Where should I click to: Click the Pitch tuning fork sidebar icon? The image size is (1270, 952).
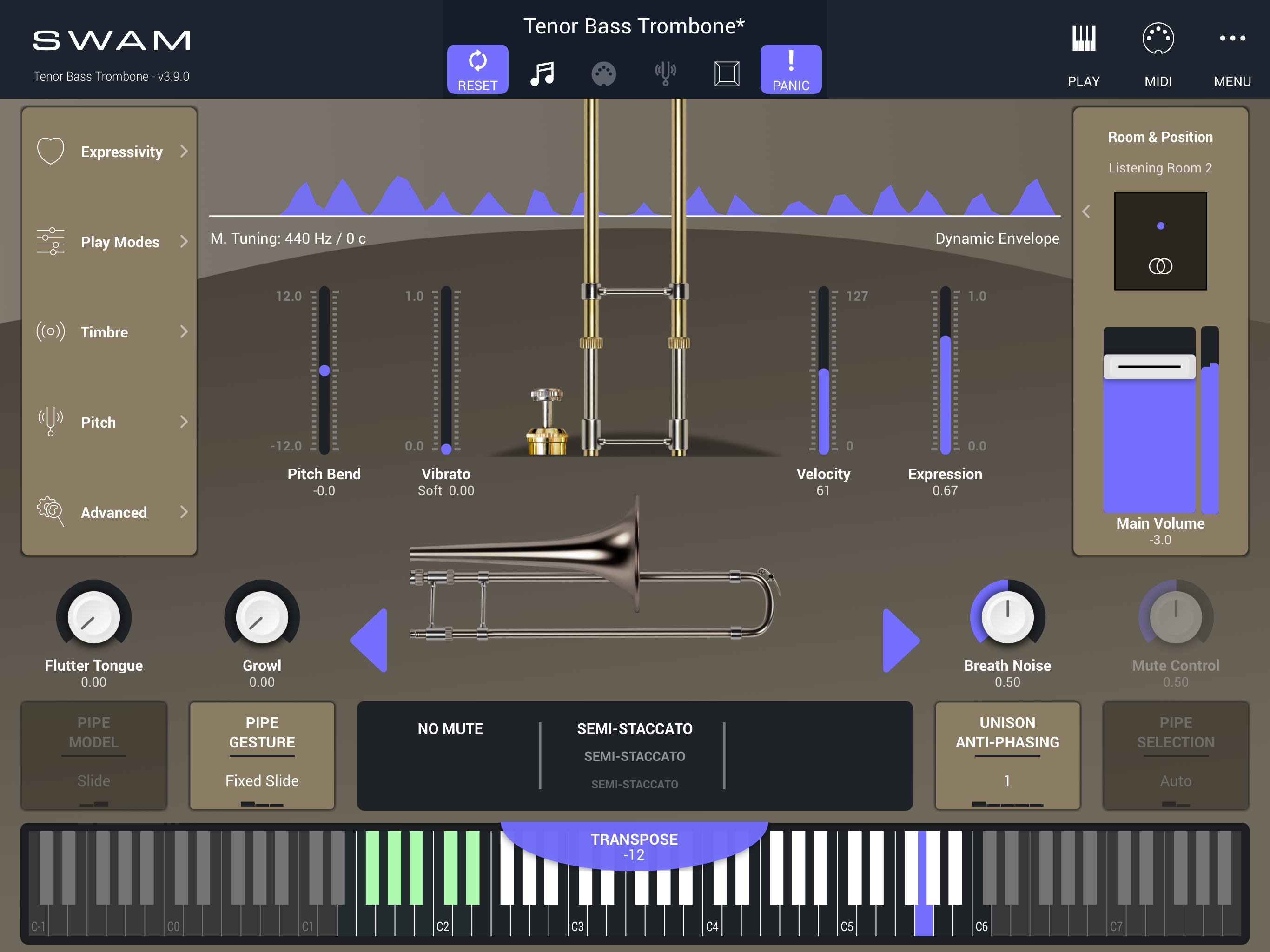coord(51,422)
